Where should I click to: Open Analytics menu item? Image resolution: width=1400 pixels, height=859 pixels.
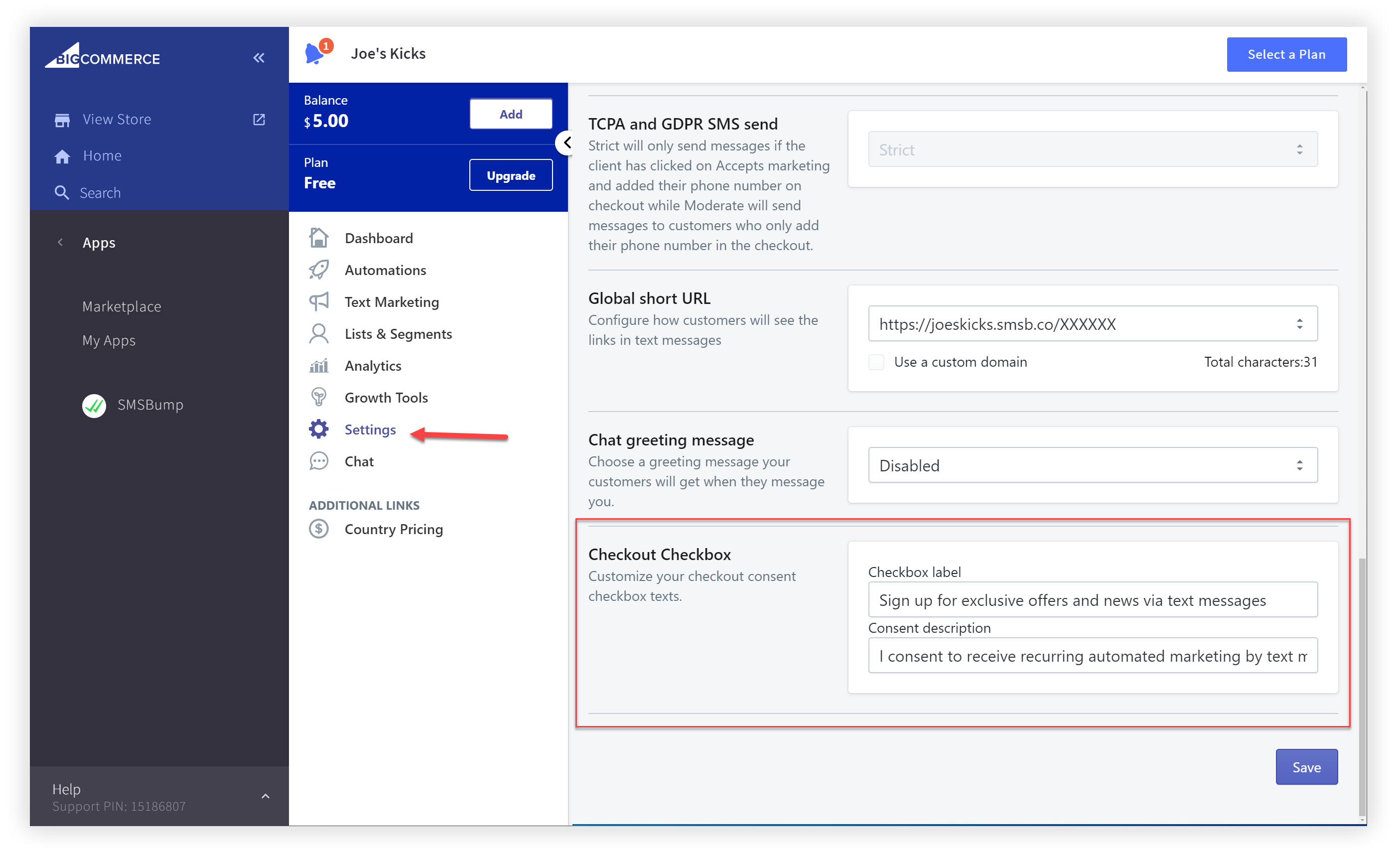(x=373, y=365)
